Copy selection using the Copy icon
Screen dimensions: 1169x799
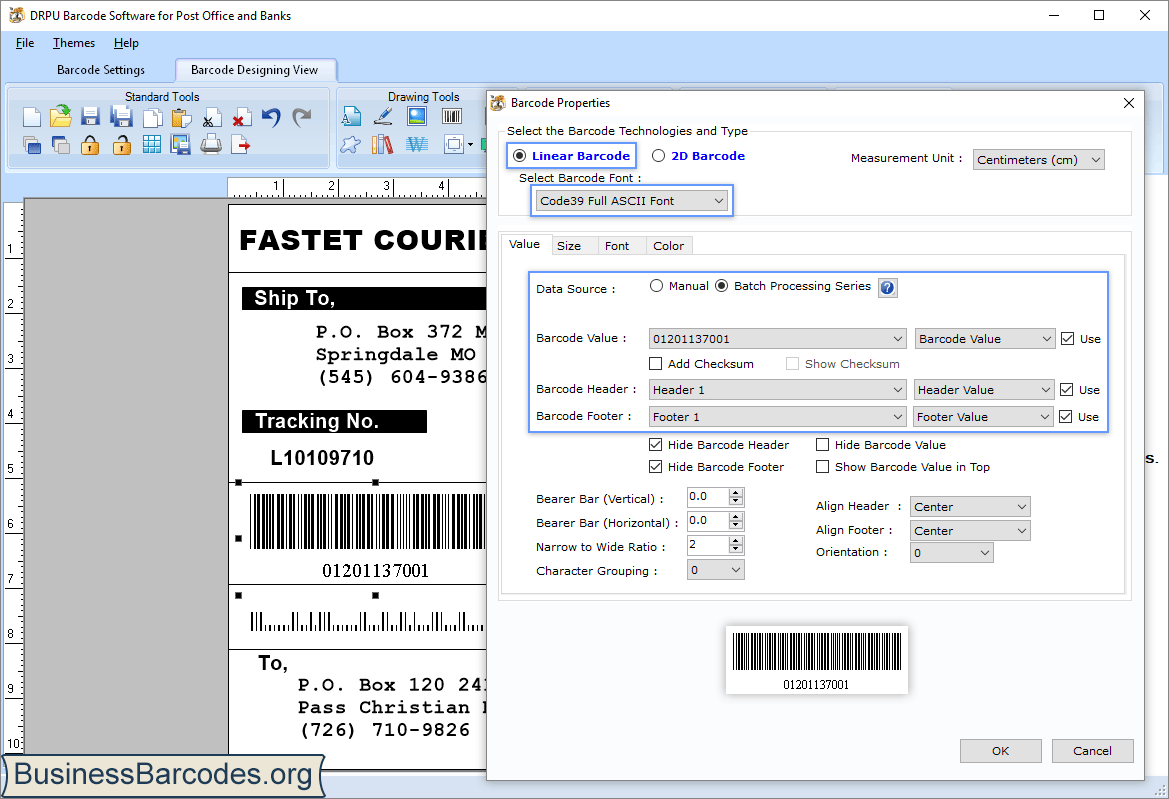click(152, 118)
